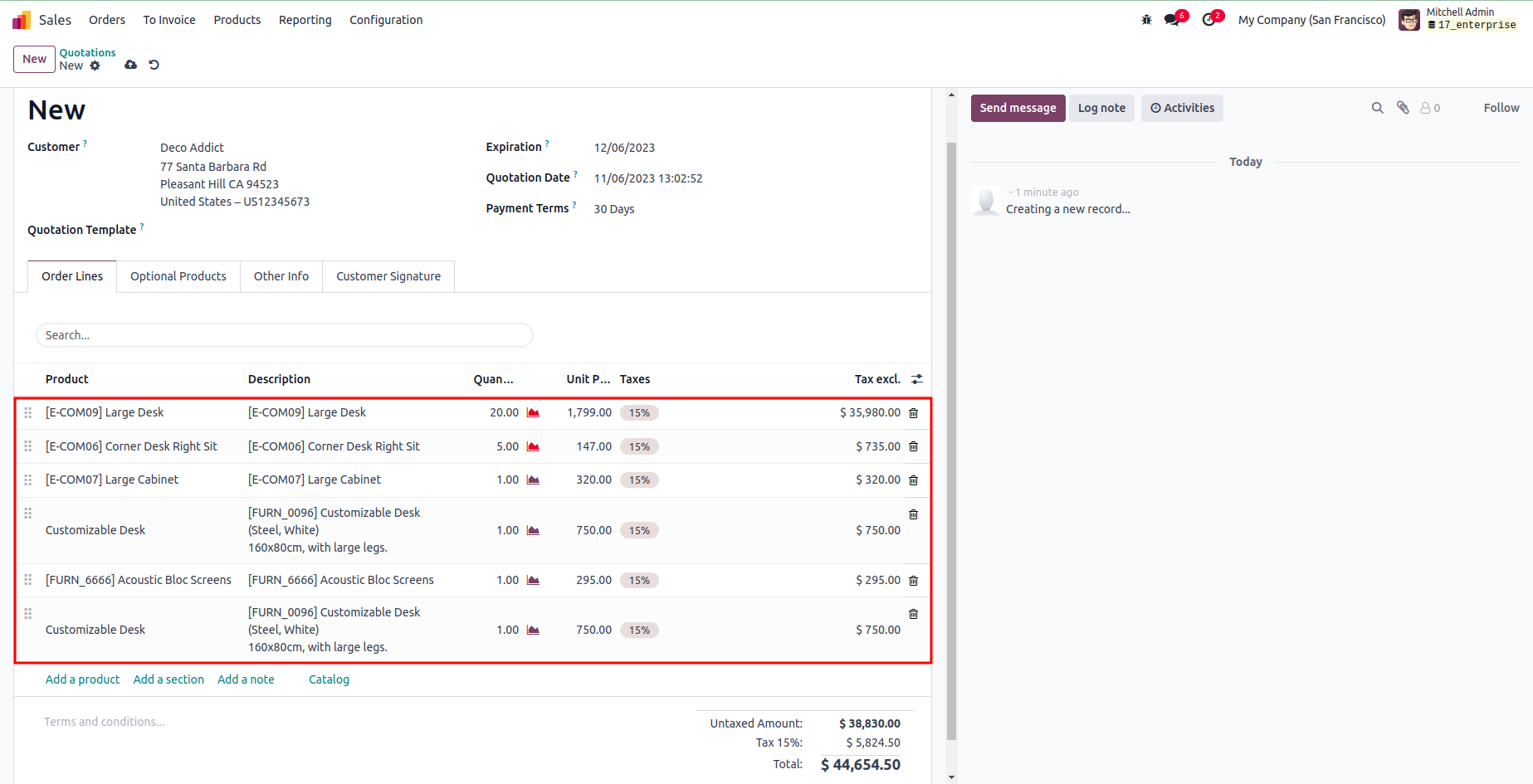Click the debug bug icon in top bar
The width and height of the screenshot is (1533, 784).
pyautogui.click(x=1146, y=20)
